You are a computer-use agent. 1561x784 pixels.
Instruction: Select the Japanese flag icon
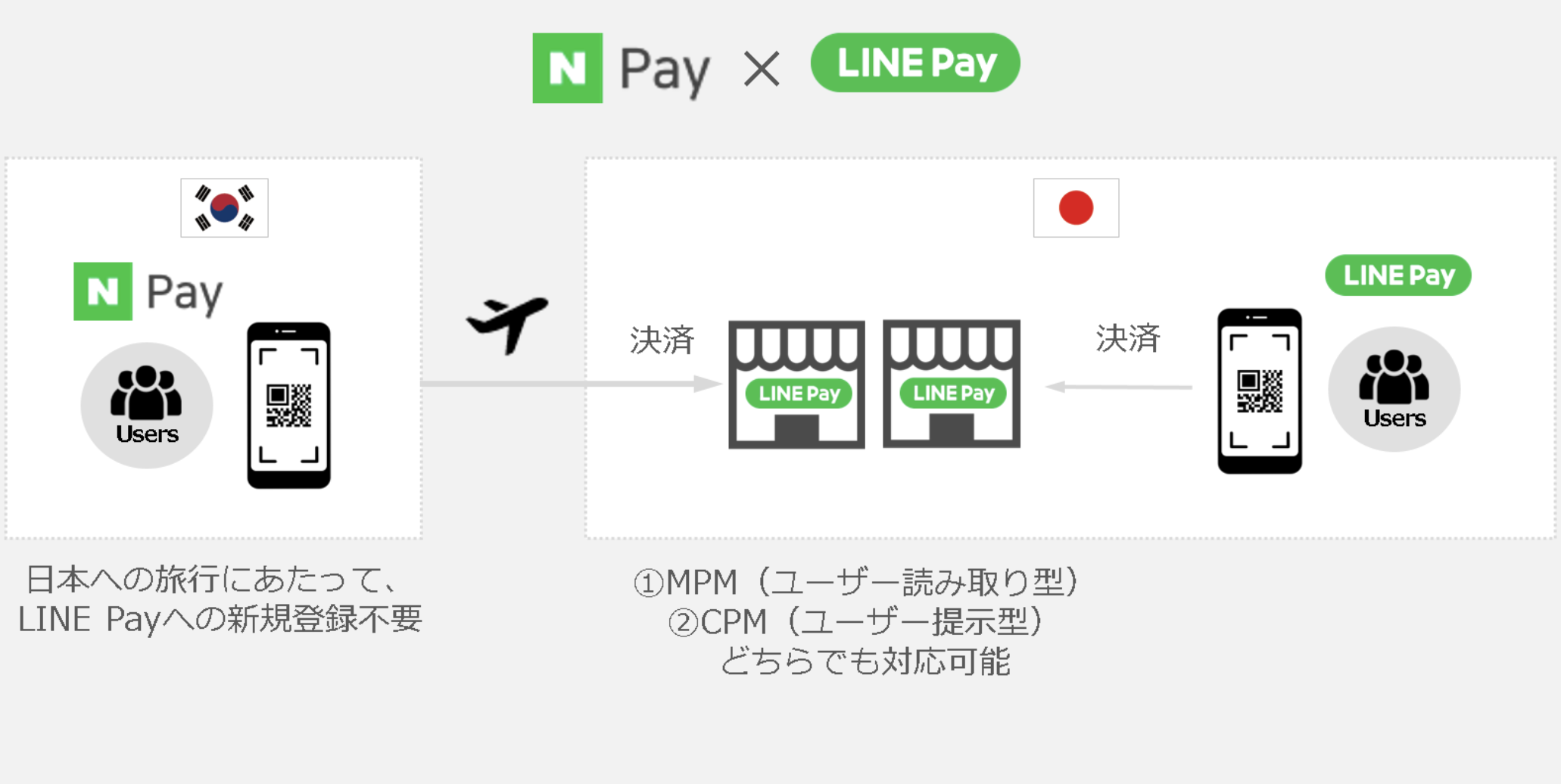1076,208
